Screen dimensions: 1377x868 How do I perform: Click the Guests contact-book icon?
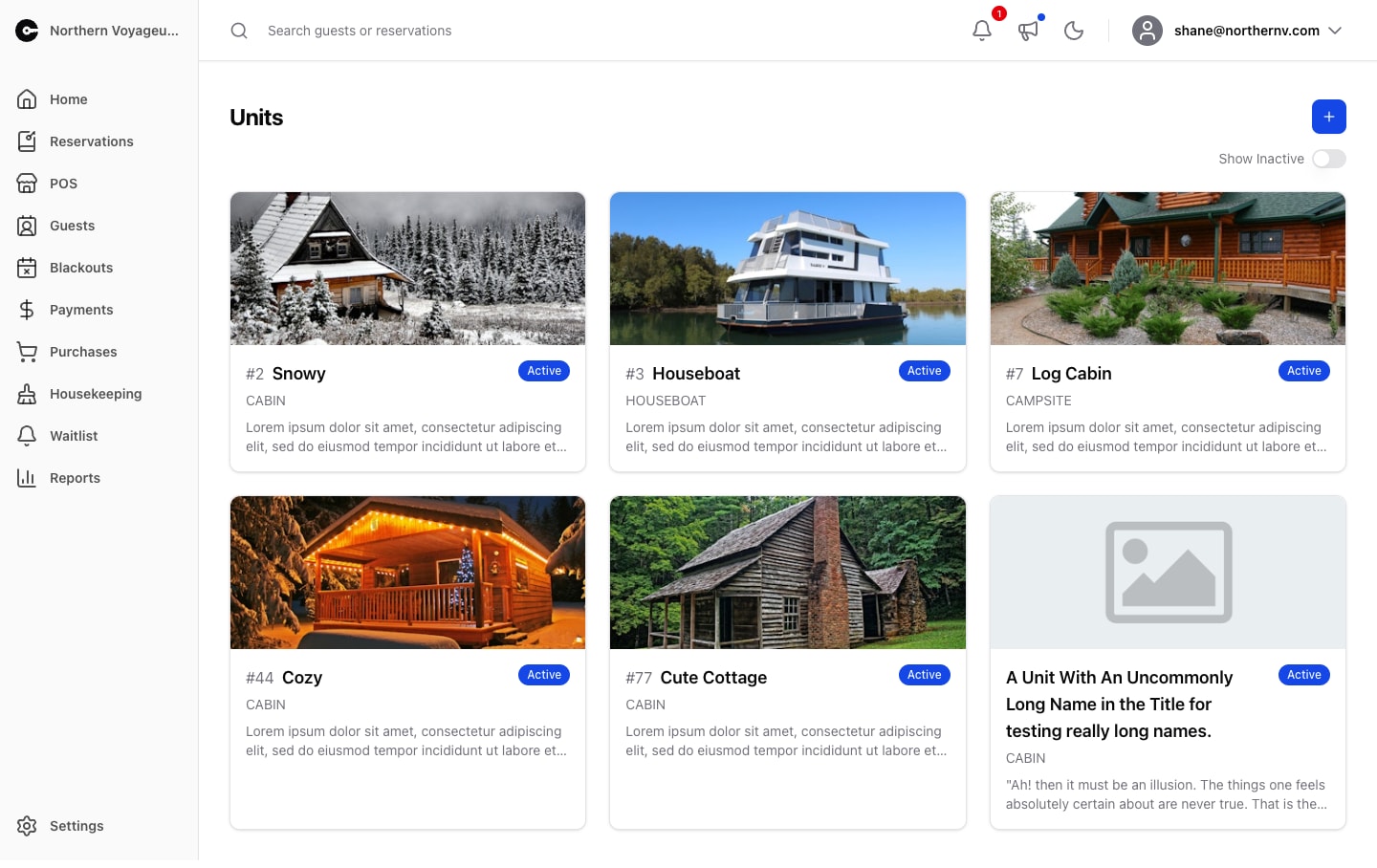coord(27,226)
